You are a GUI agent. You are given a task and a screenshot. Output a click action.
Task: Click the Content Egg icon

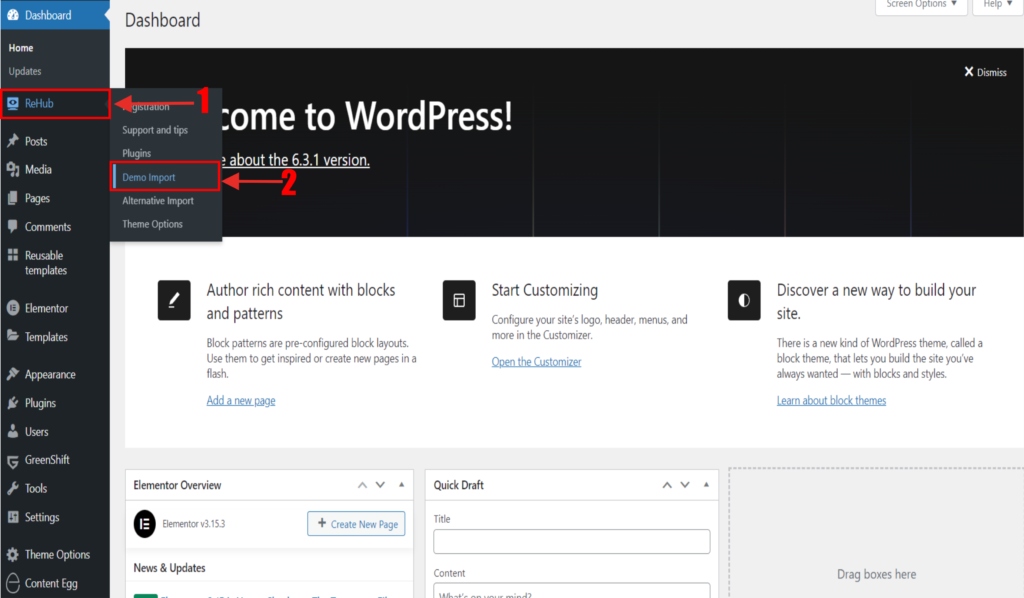[12, 582]
